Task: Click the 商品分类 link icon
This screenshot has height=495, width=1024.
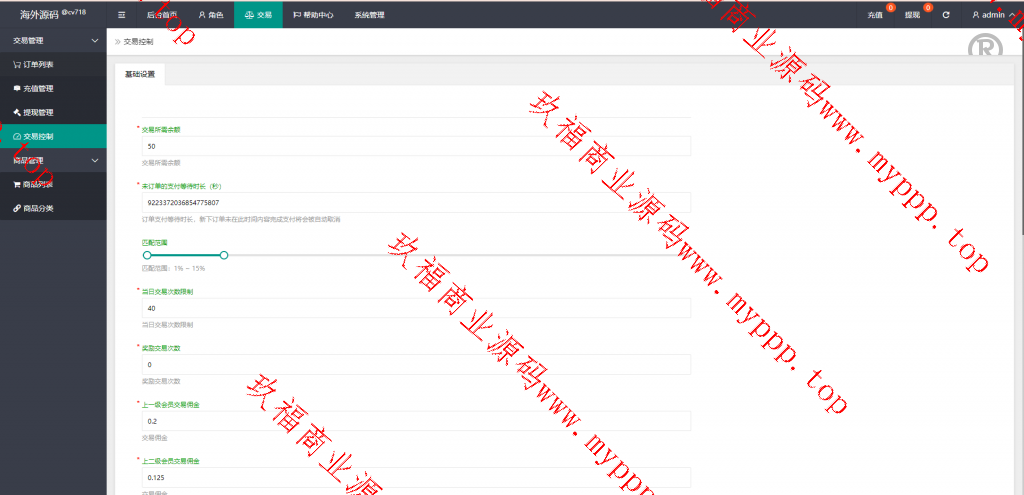Action: pyautogui.click(x=16, y=209)
